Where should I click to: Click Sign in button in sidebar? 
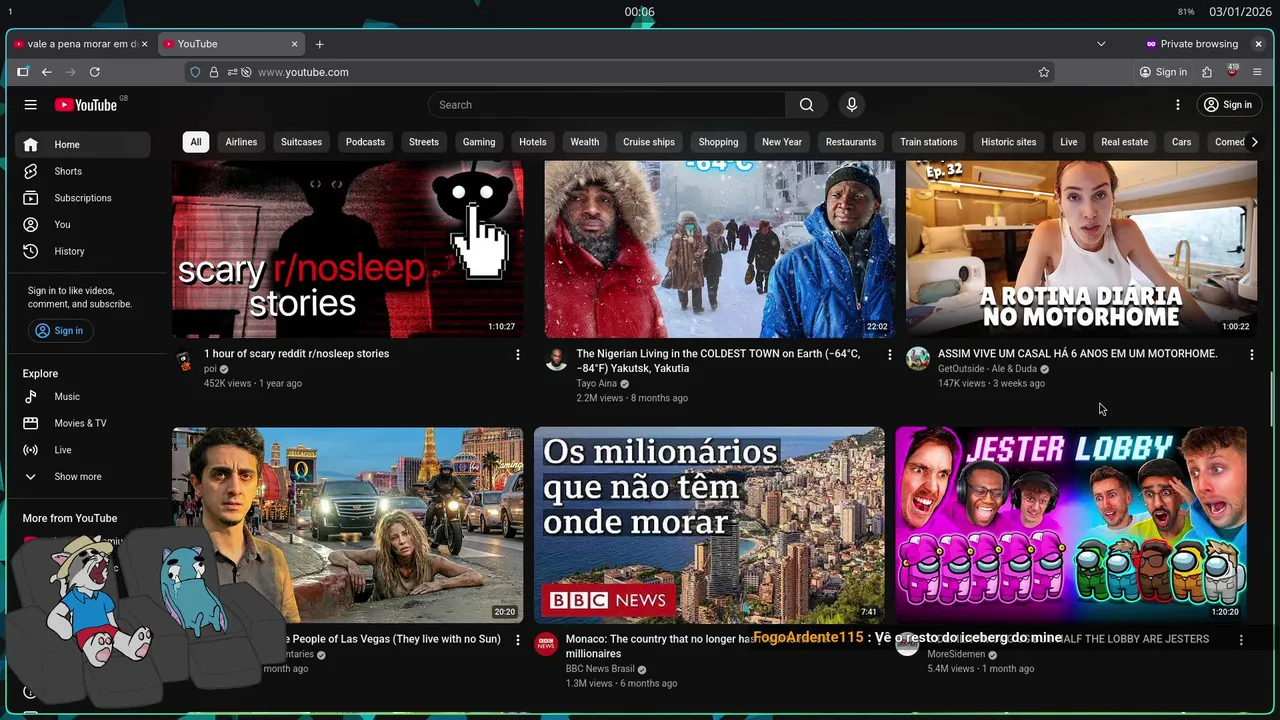60,331
